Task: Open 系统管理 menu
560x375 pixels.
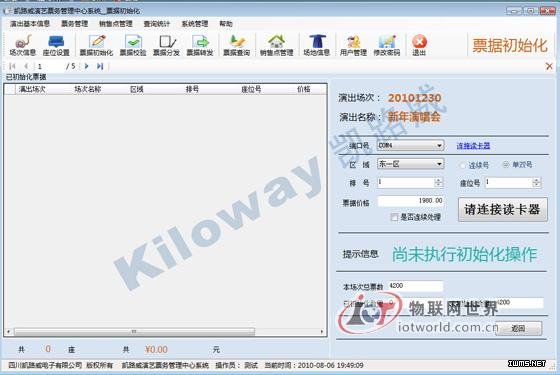Action: pos(195,24)
